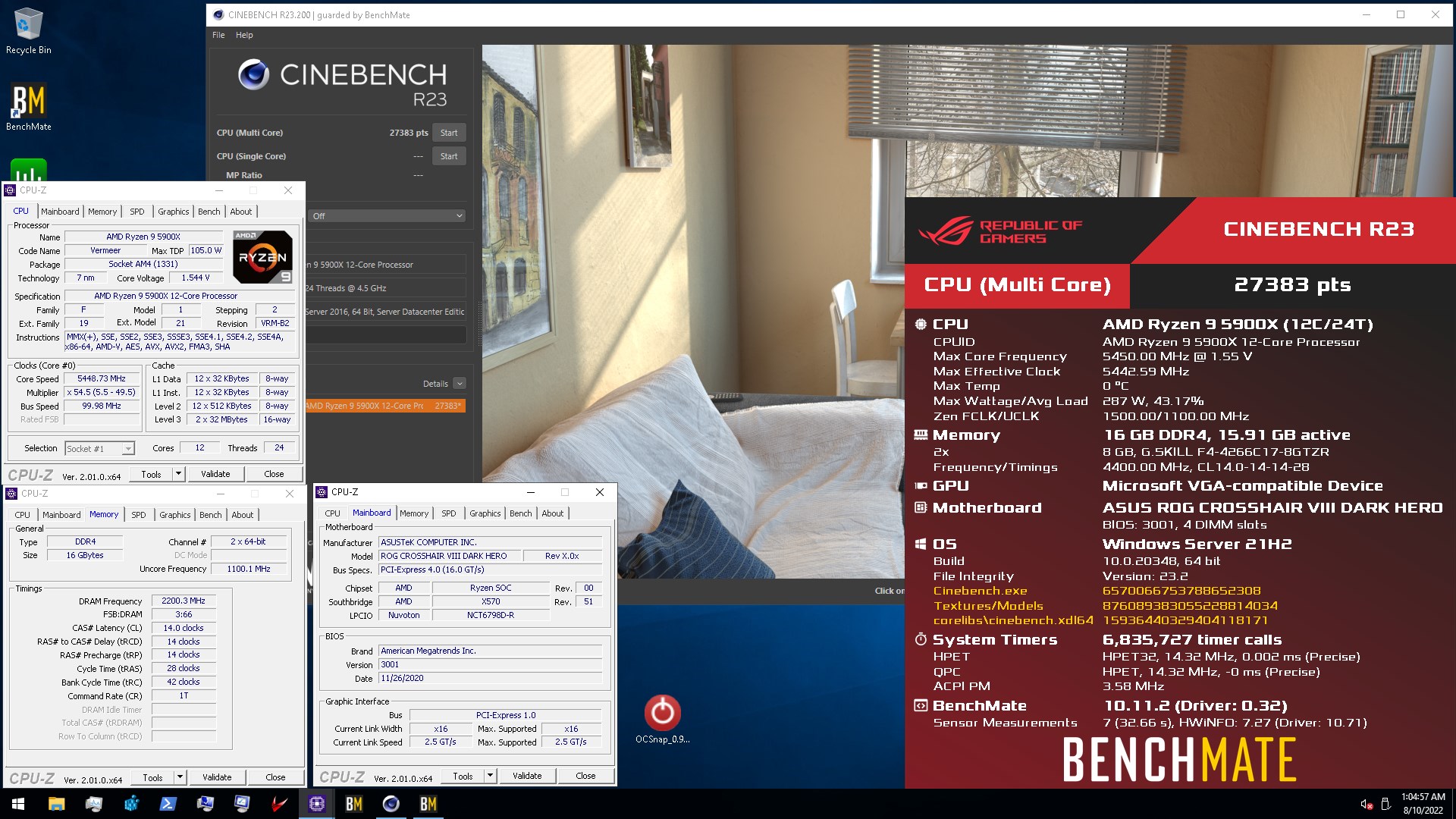Image resolution: width=1456 pixels, height=819 pixels.
Task: Open Mainboard tab in Memory CPU-Z window
Action: tap(61, 515)
